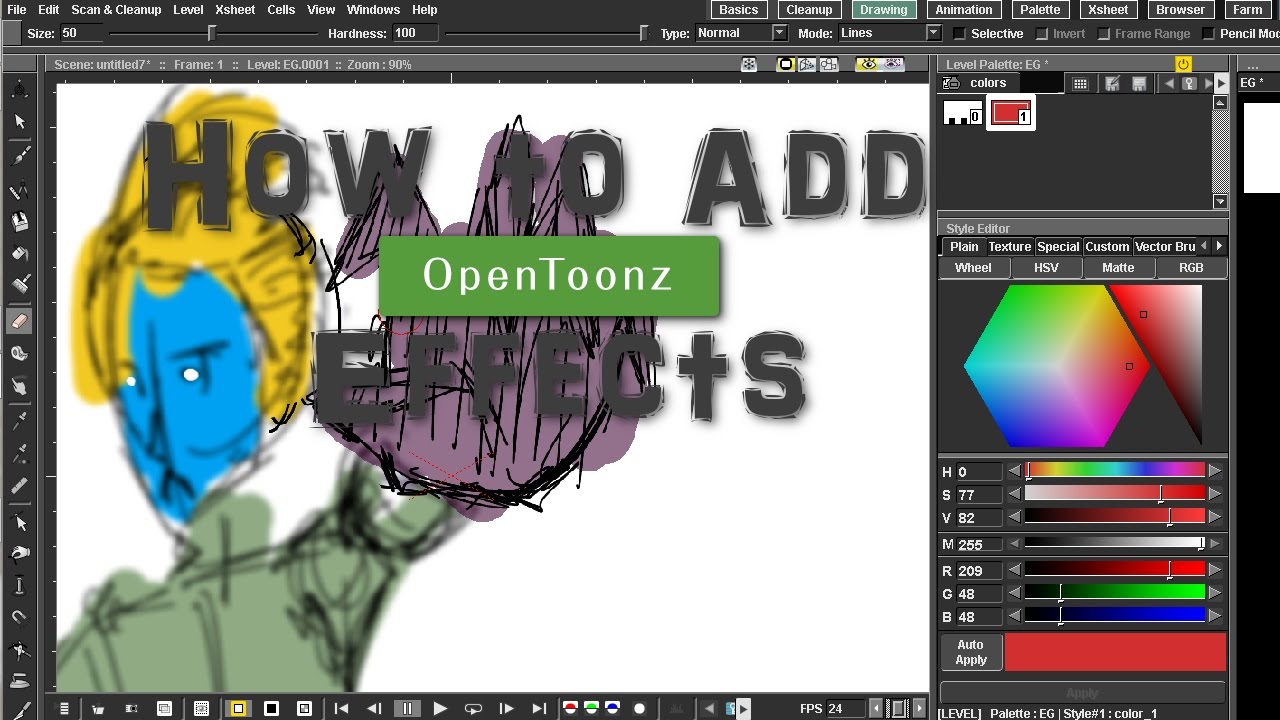
Task: Open palette view mode grid icon
Action: (x=1080, y=84)
